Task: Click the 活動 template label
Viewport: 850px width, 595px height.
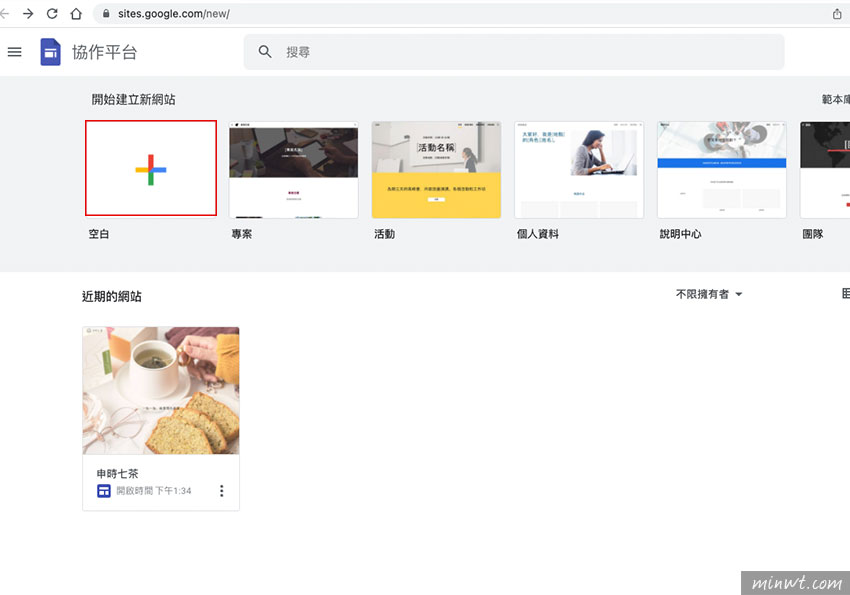Action: [x=384, y=234]
